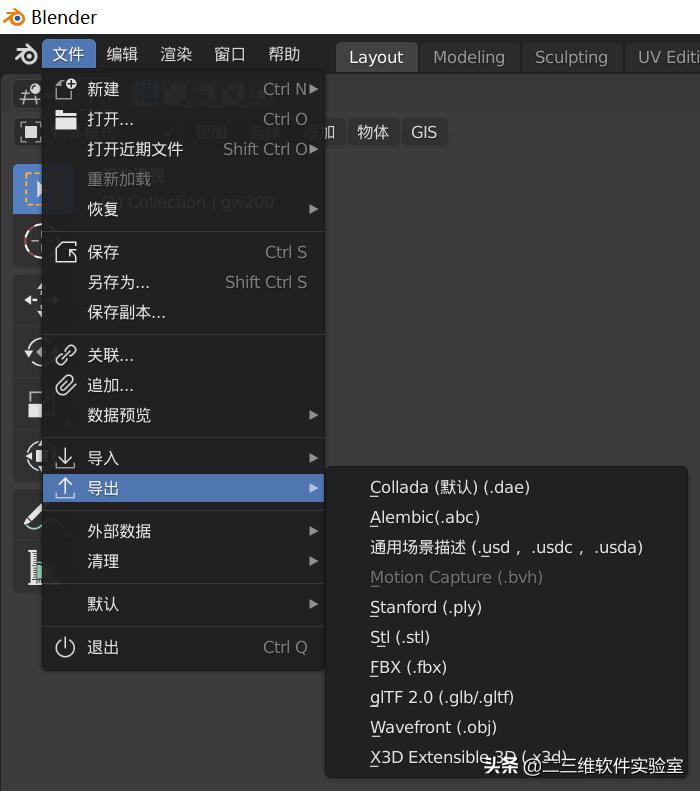
Task: Expand the 外部数据 submenu
Action: [184, 531]
